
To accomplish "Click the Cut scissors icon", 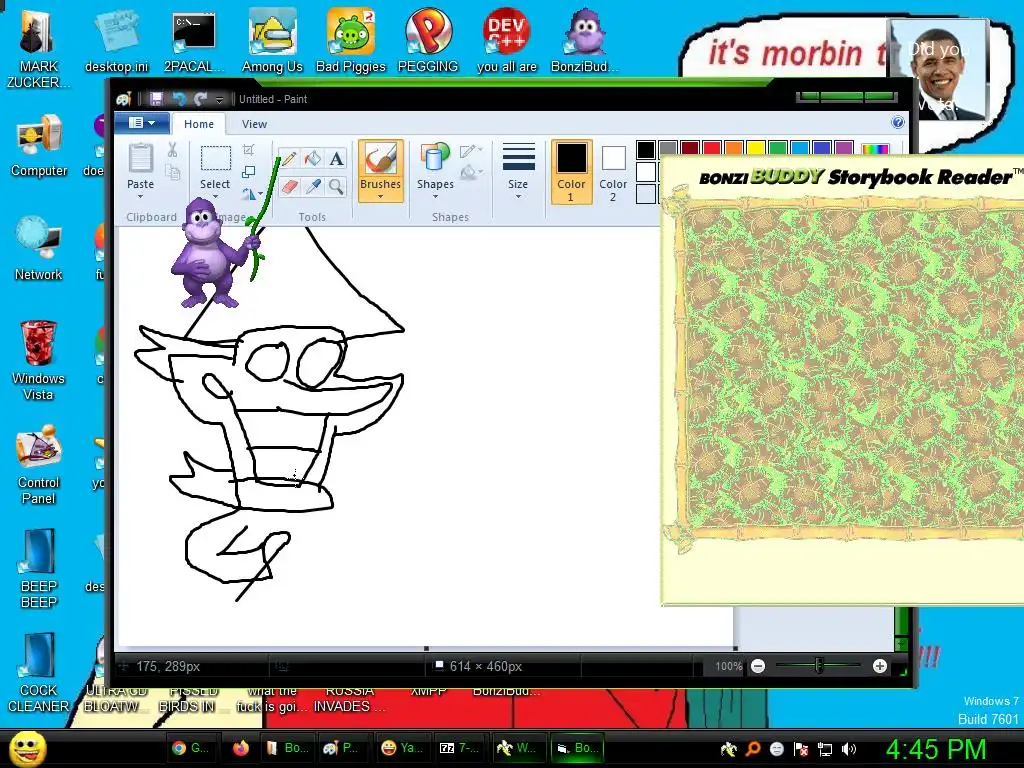I will 172,150.
